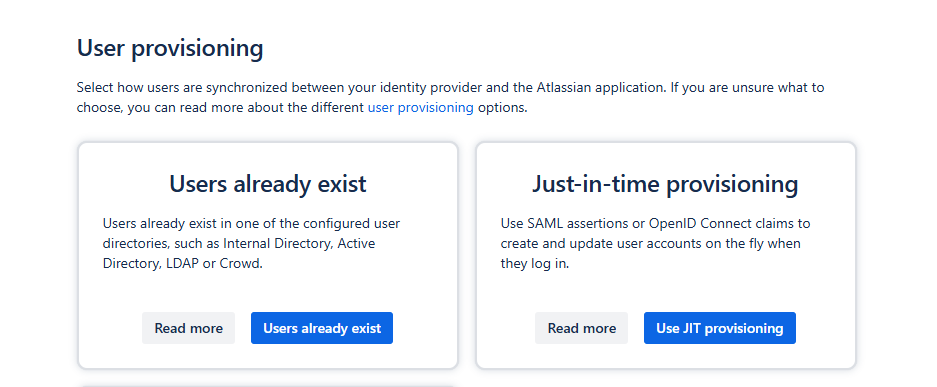937x387 pixels.
Task: Choose Use JIT provisioning
Action: 719,328
